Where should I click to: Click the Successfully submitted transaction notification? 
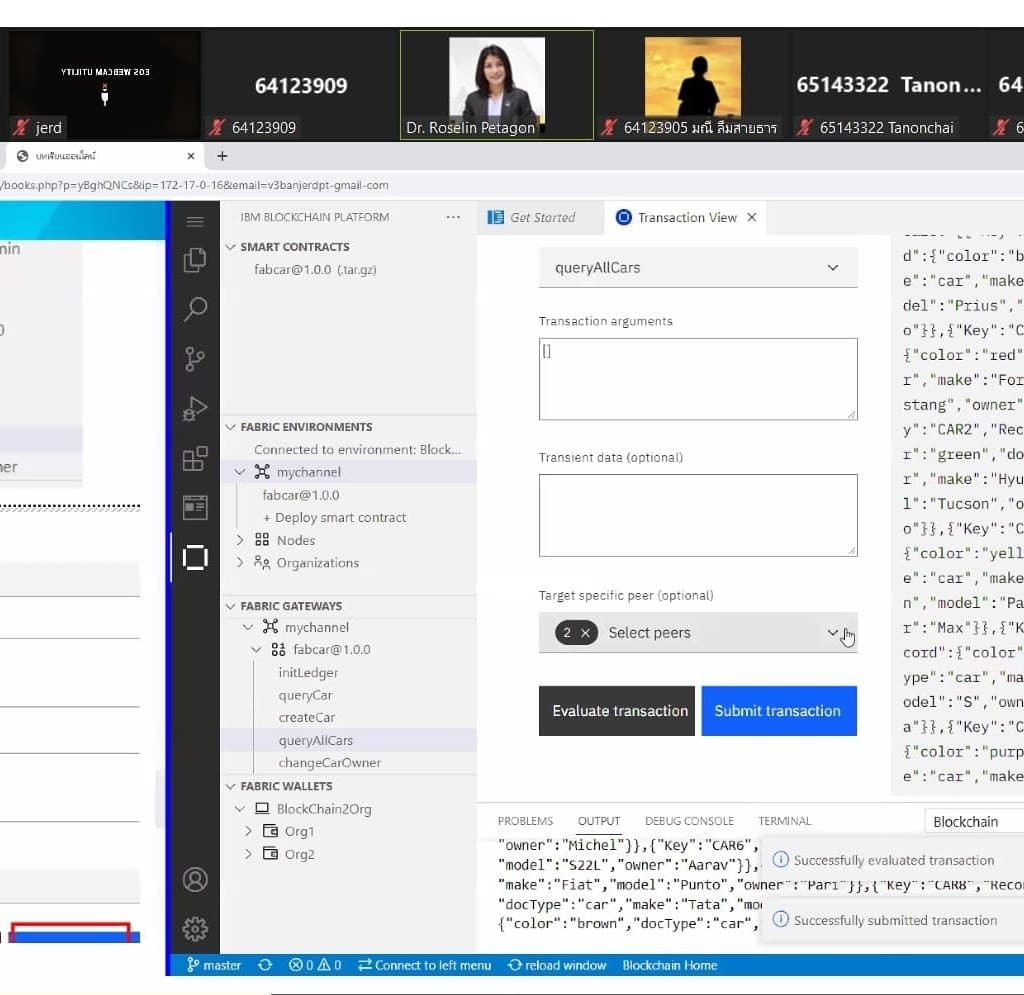895,921
